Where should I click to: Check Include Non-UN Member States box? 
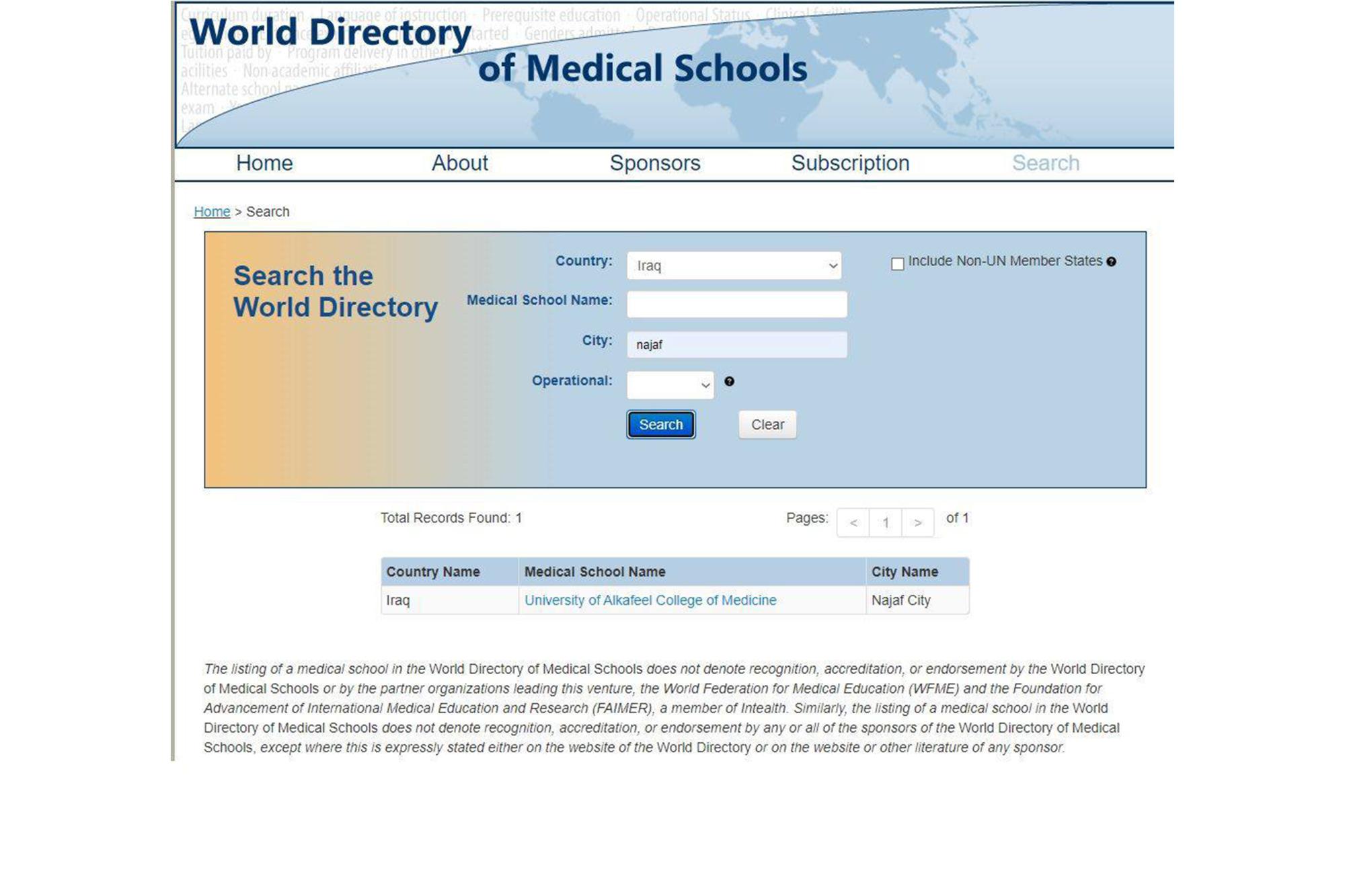tap(897, 264)
